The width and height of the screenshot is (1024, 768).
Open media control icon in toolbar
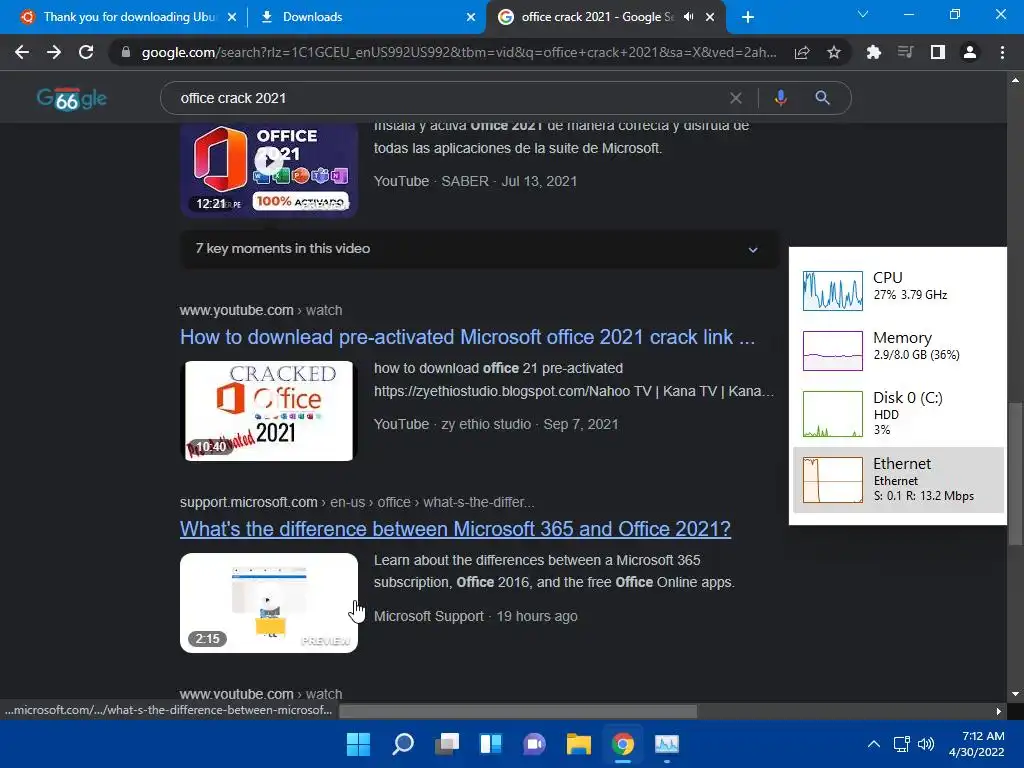tap(905, 52)
